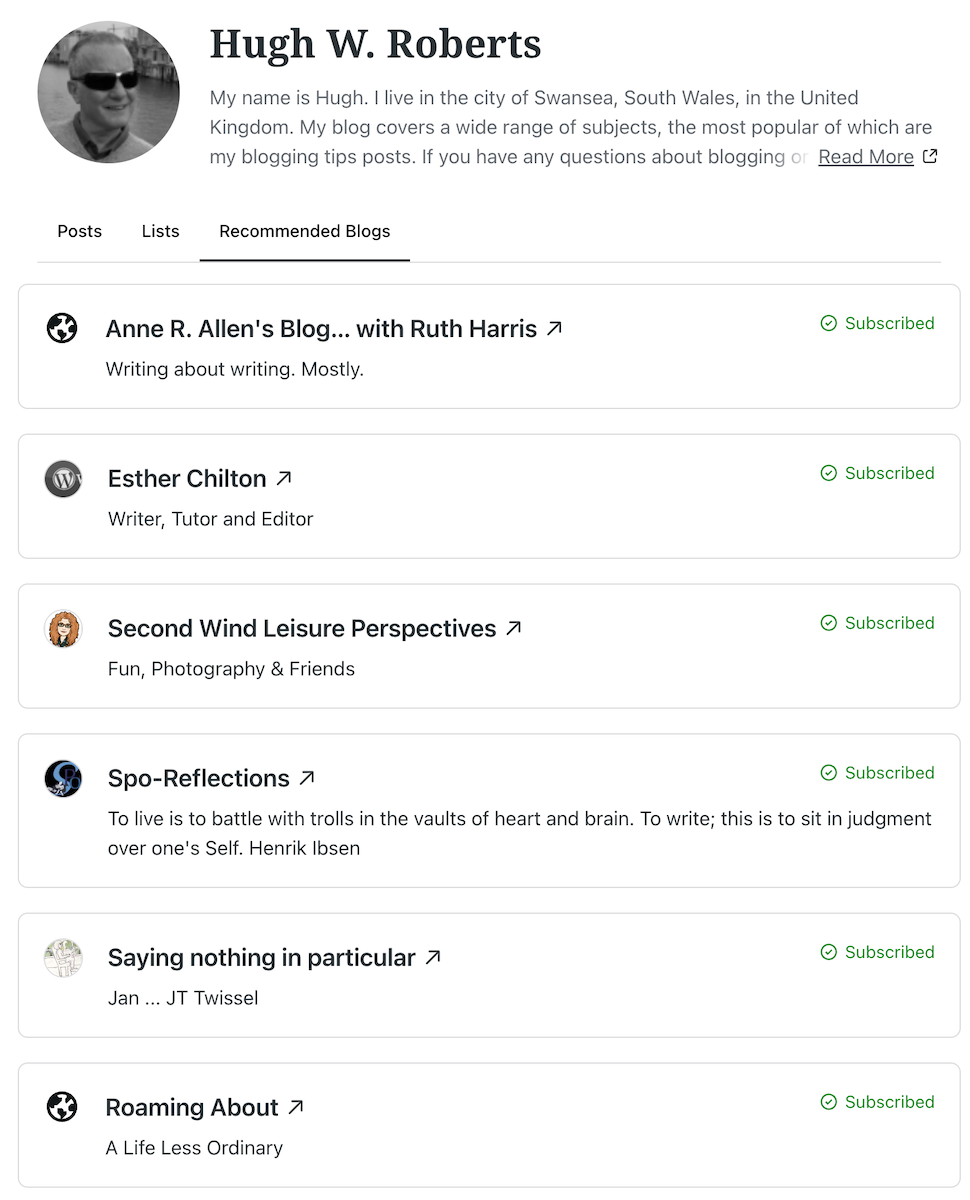970x1200 pixels.
Task: Open Anne R. Allen's Blog title link
Action: [321, 329]
